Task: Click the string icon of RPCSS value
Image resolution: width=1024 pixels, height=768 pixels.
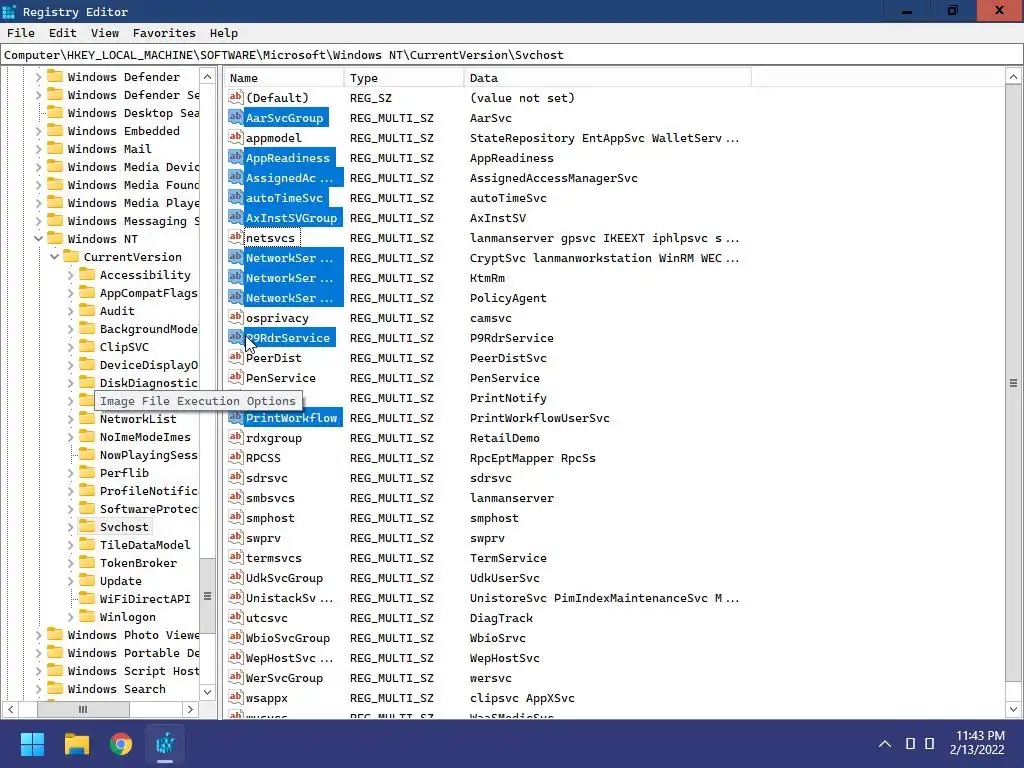Action: pos(235,457)
